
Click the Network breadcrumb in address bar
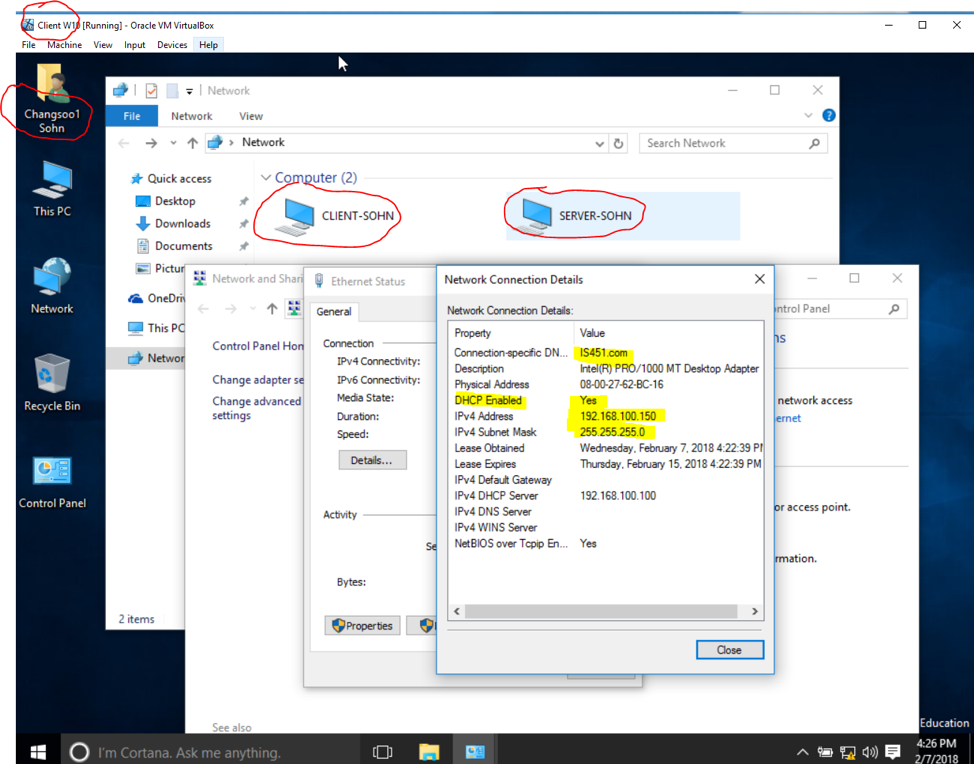[263, 143]
